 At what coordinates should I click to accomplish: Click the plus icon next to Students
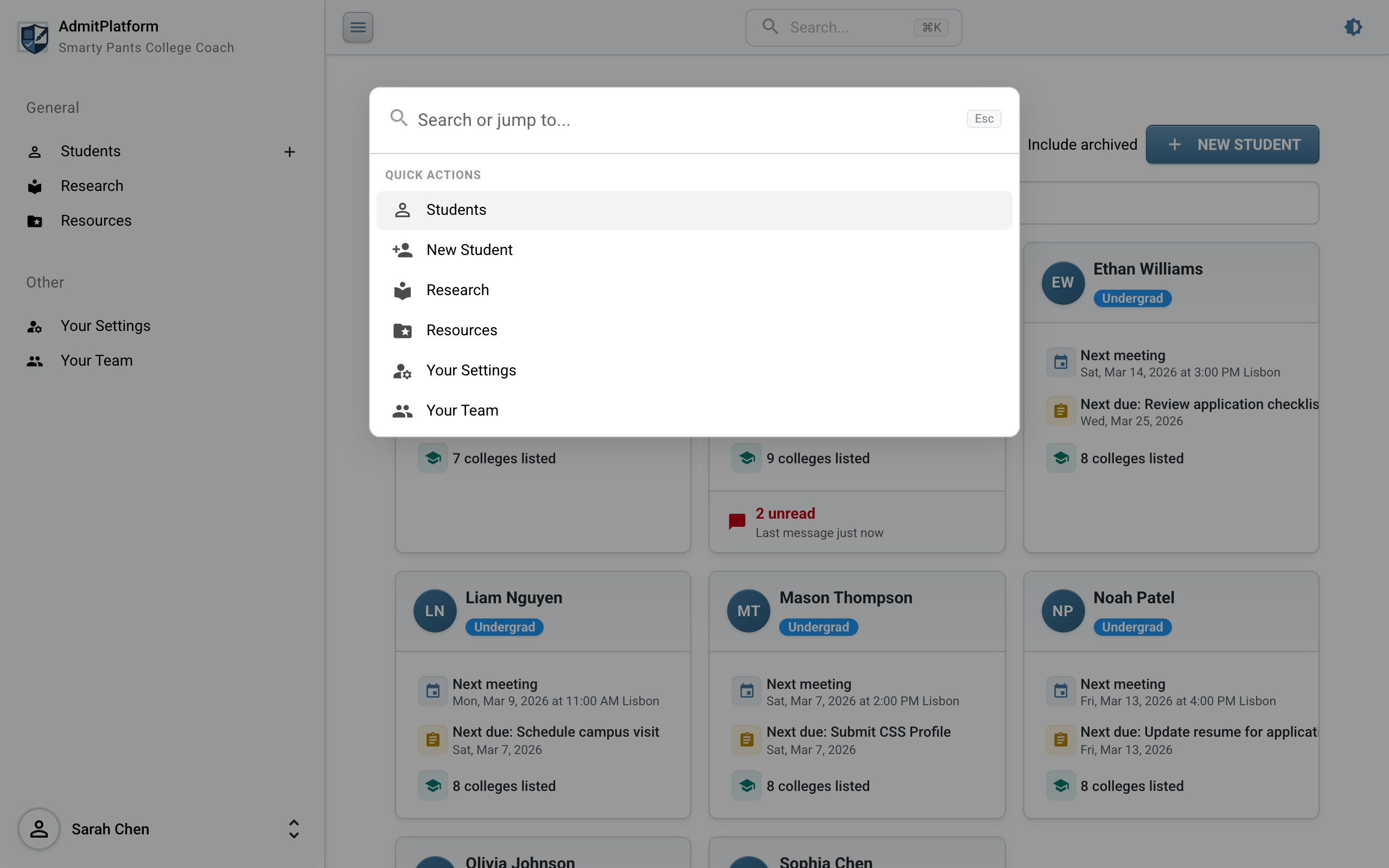(289, 151)
